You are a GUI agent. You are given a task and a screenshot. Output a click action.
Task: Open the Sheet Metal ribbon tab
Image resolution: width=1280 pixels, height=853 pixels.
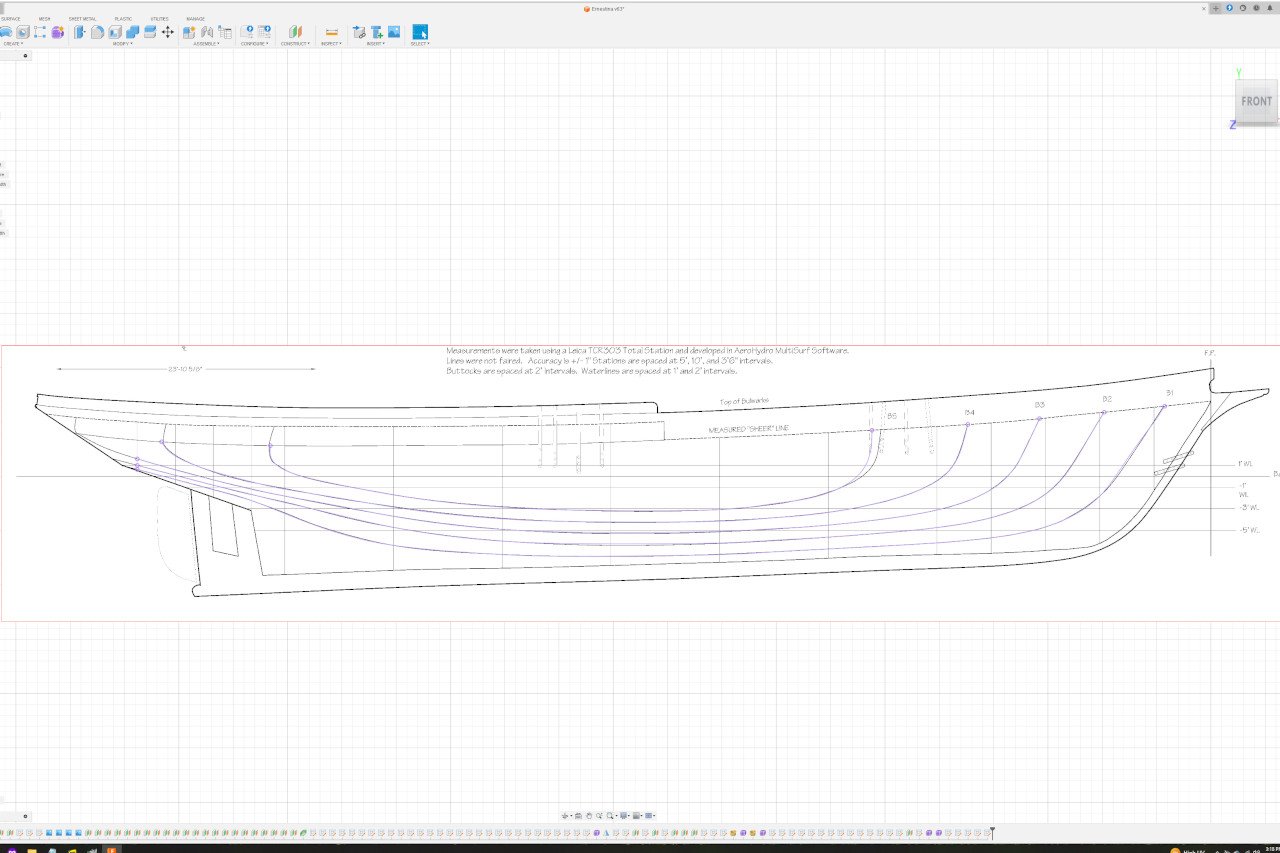click(83, 18)
